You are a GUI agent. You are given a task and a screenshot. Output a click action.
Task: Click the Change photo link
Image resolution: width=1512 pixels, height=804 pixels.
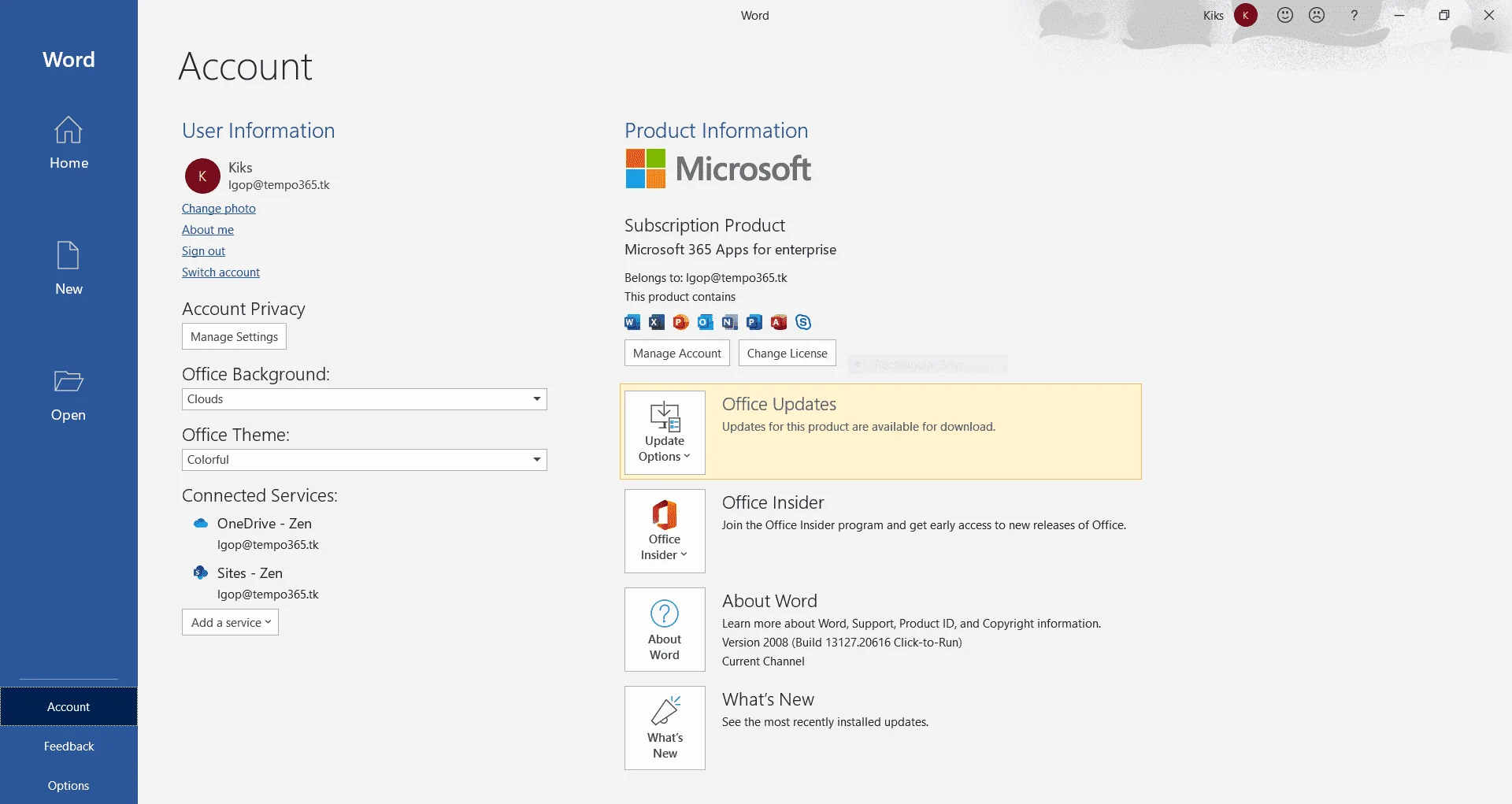tap(219, 209)
